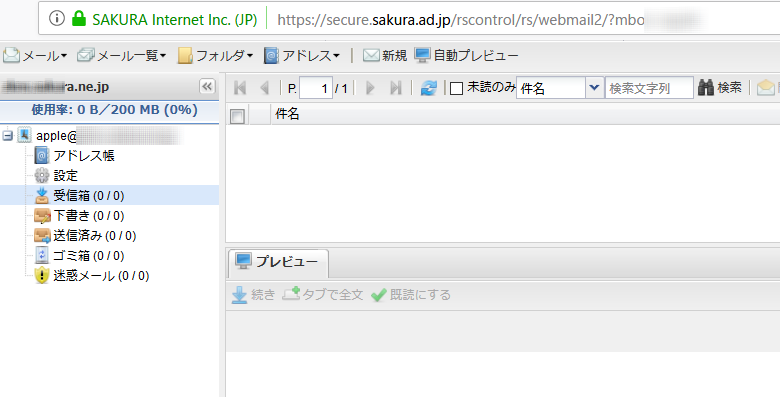
Task: Collapse the folder sidebar with double-arrow button
Action: pyautogui.click(x=207, y=87)
